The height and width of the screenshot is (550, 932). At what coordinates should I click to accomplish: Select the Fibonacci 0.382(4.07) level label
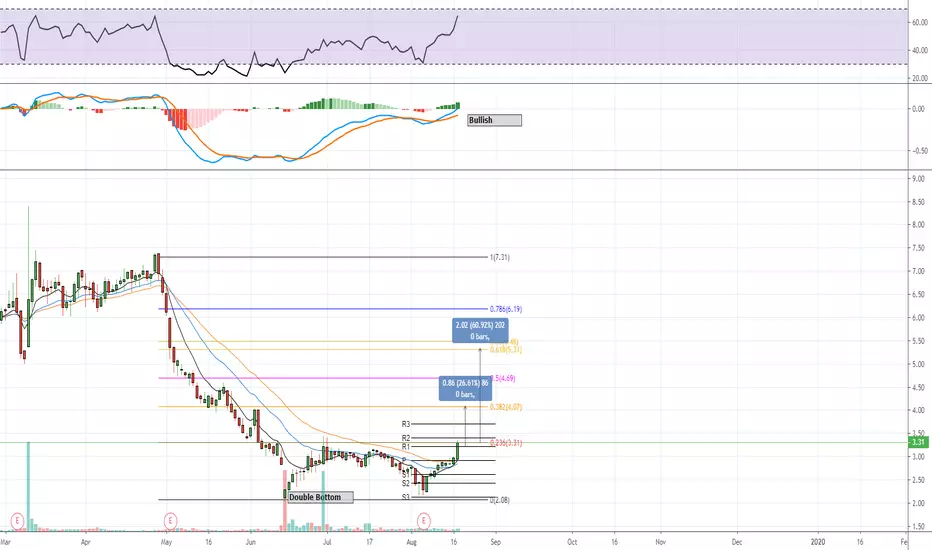point(506,407)
